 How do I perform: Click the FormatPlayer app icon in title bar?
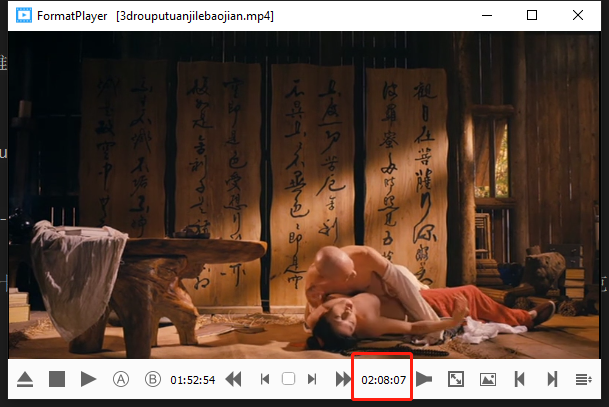click(24, 16)
